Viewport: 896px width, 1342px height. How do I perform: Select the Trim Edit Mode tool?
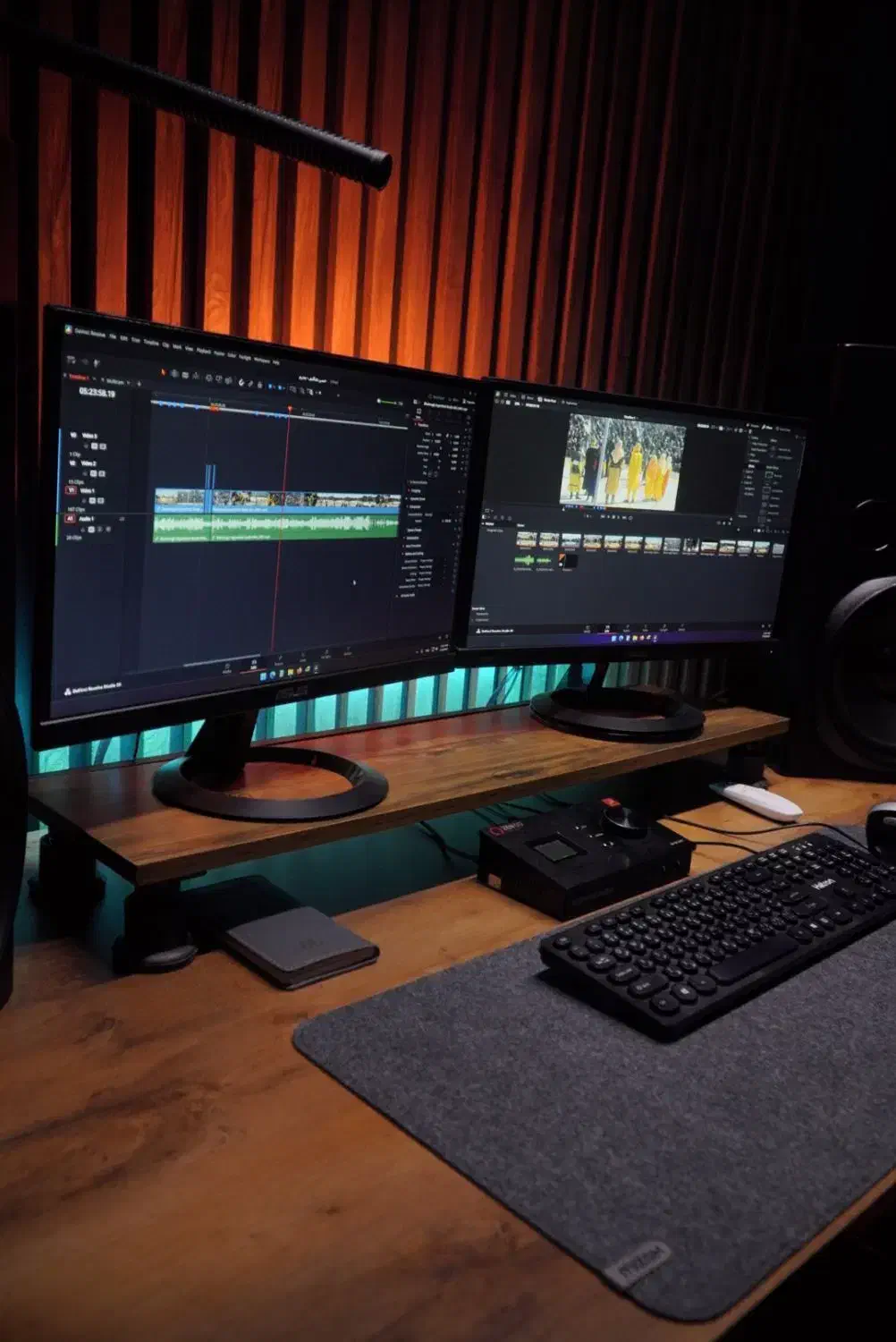click(x=174, y=373)
